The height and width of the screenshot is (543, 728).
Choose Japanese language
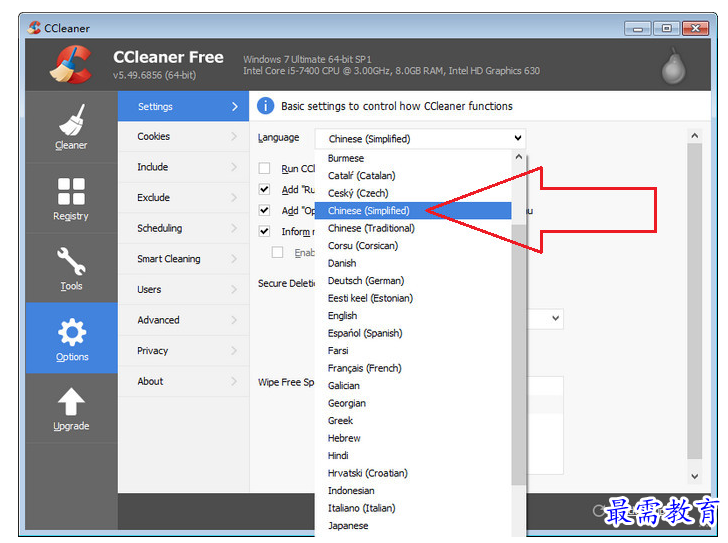pyautogui.click(x=413, y=526)
